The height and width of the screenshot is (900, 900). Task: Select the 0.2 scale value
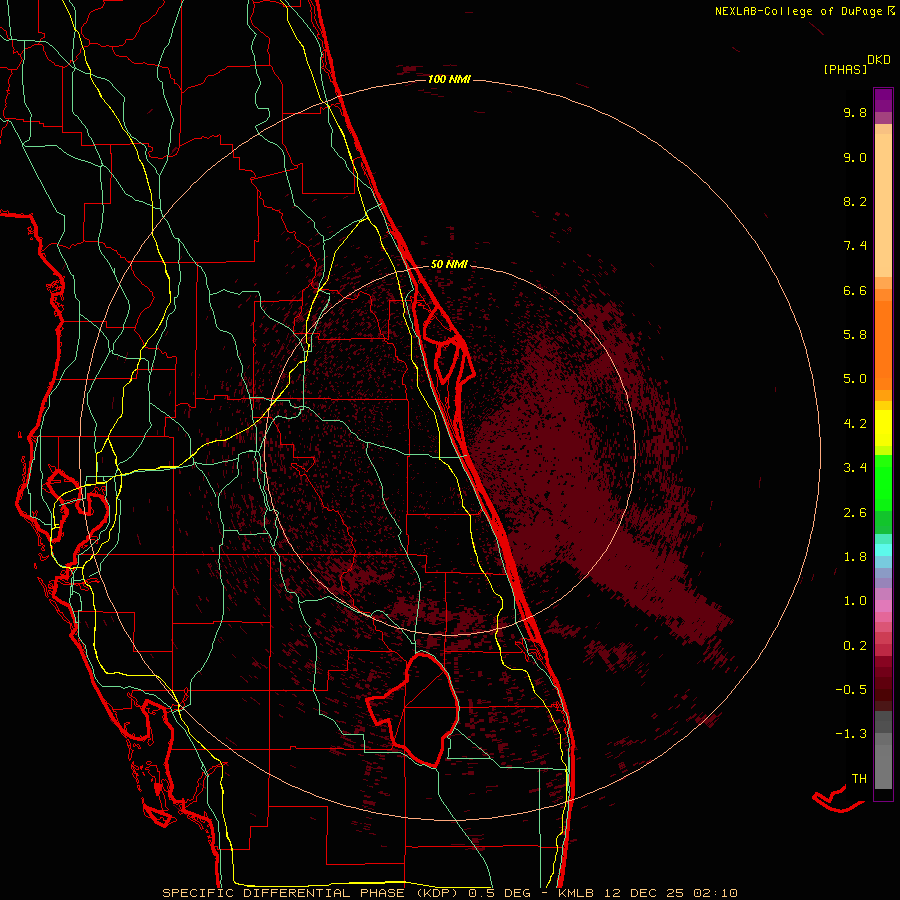click(x=855, y=646)
